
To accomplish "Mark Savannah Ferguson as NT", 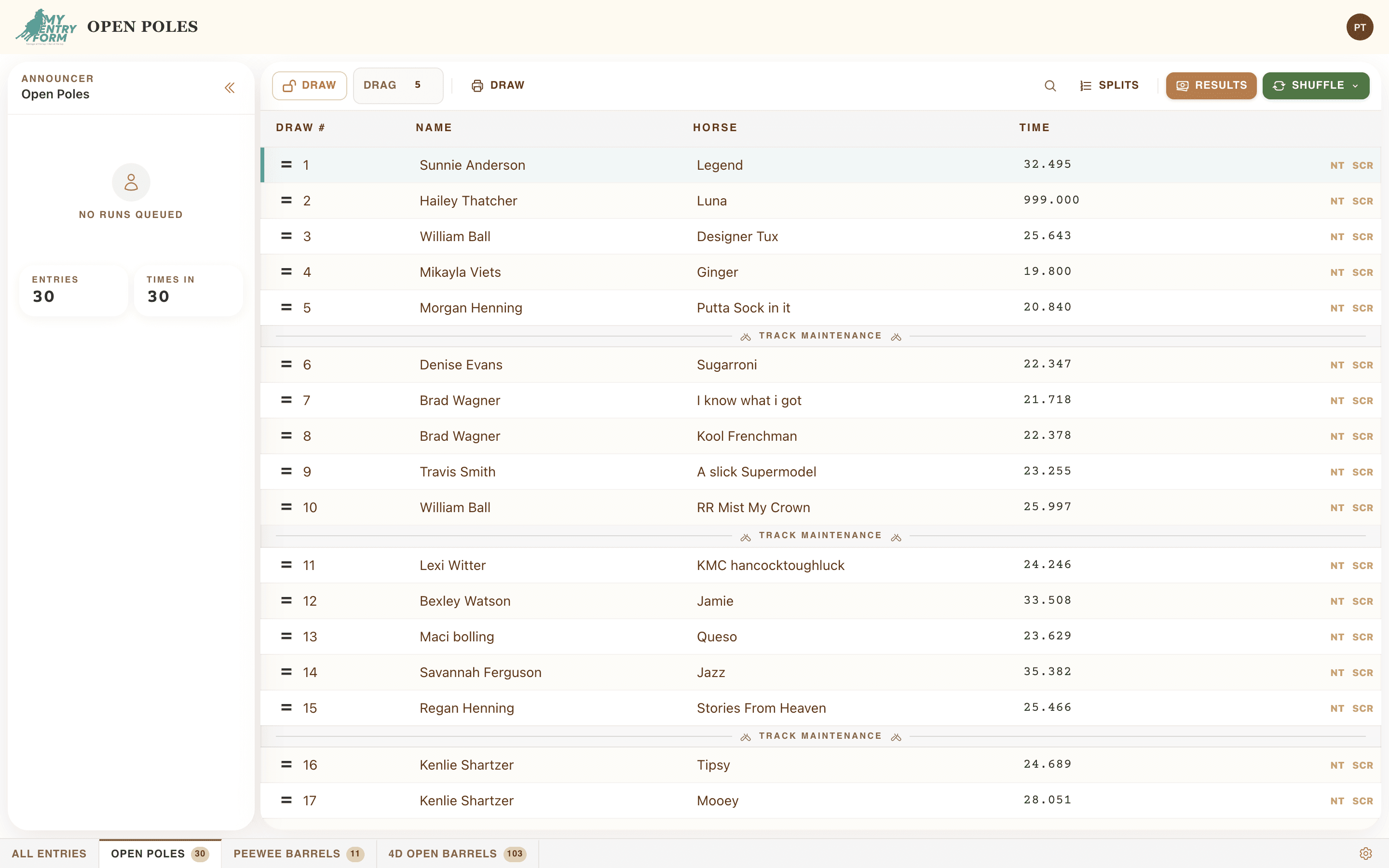I will tap(1337, 672).
